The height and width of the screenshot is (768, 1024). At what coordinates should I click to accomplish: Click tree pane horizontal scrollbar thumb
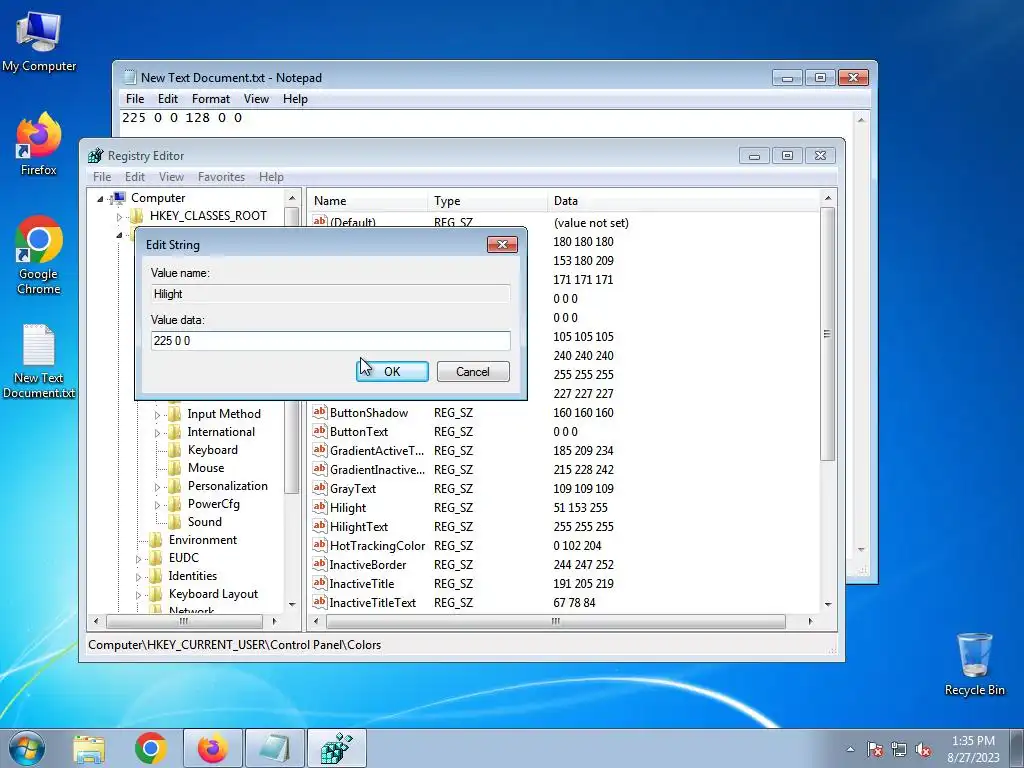pos(185,621)
